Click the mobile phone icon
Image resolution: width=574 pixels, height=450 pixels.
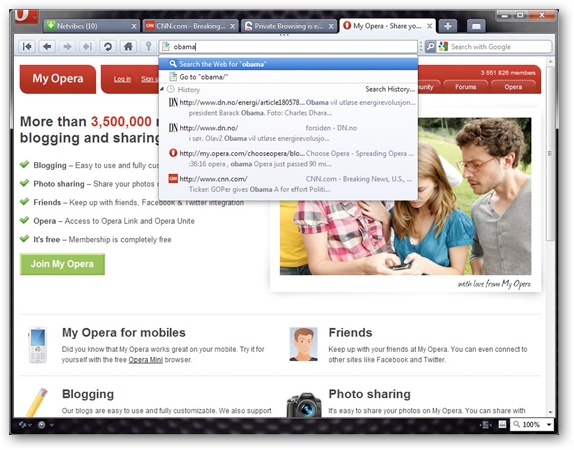(38, 345)
